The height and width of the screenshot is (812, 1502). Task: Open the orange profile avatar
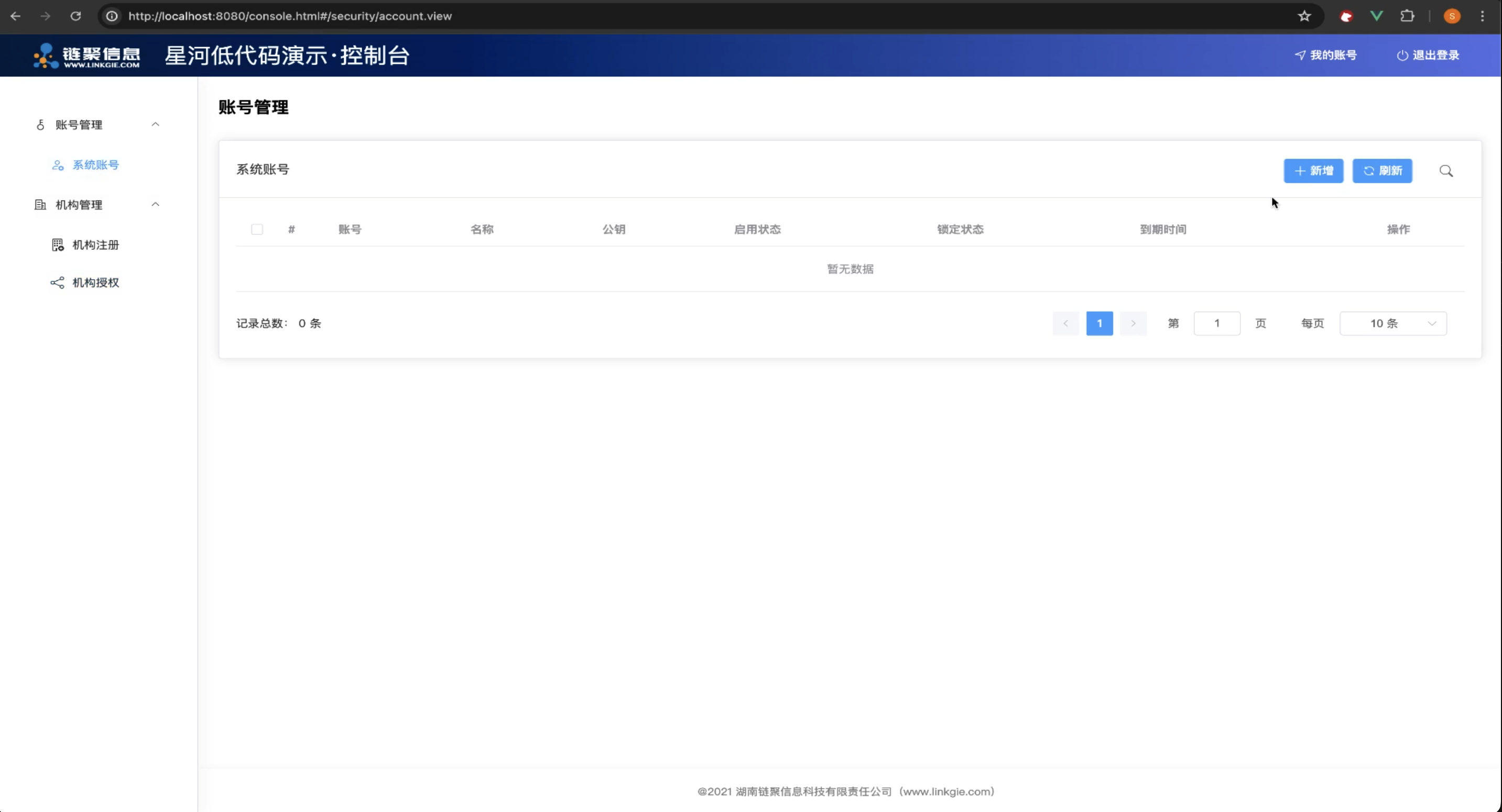[x=1452, y=16]
